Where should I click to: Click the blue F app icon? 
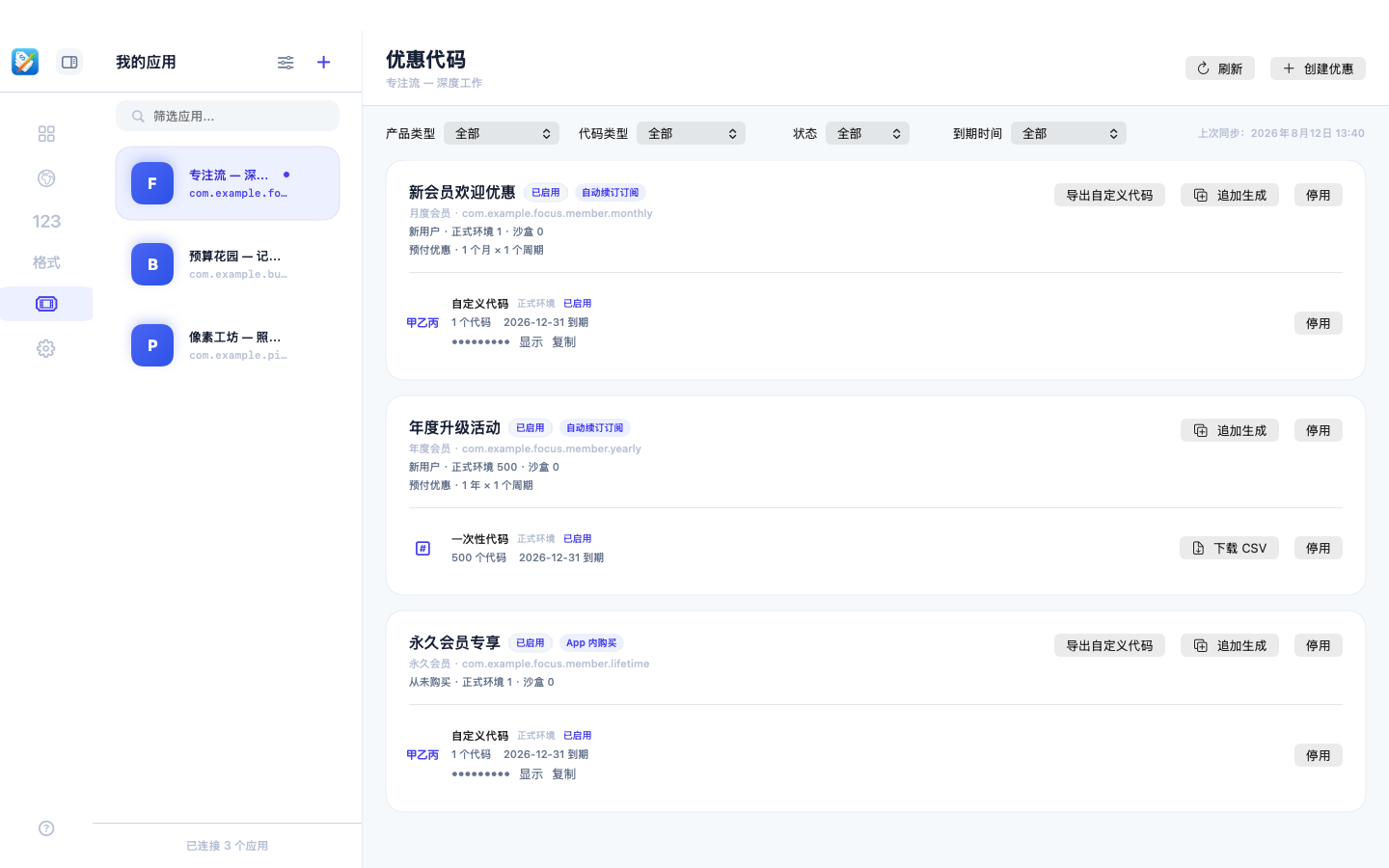tap(152, 183)
